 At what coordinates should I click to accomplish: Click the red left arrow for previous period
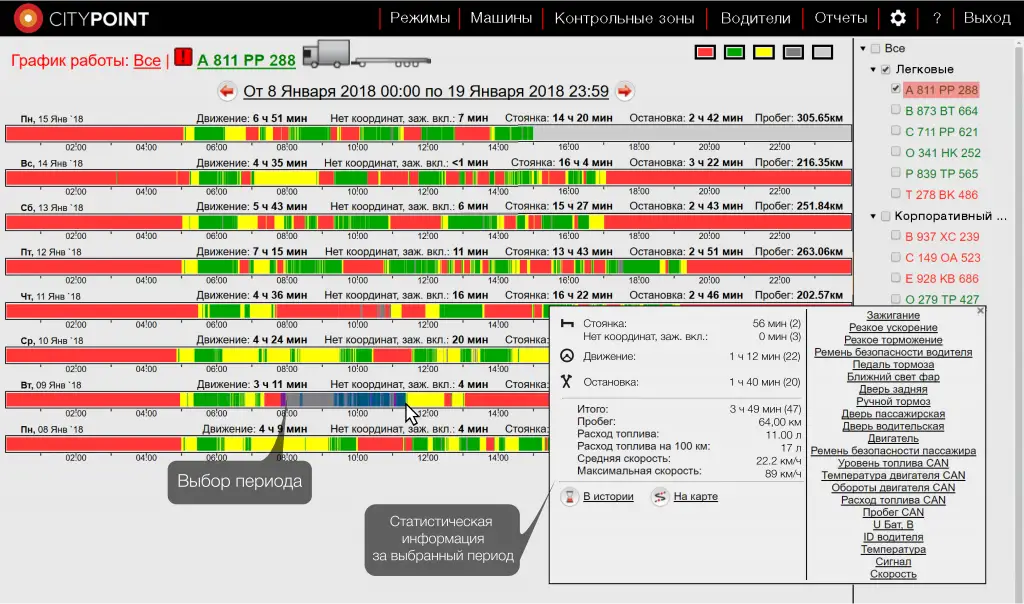[x=226, y=91]
